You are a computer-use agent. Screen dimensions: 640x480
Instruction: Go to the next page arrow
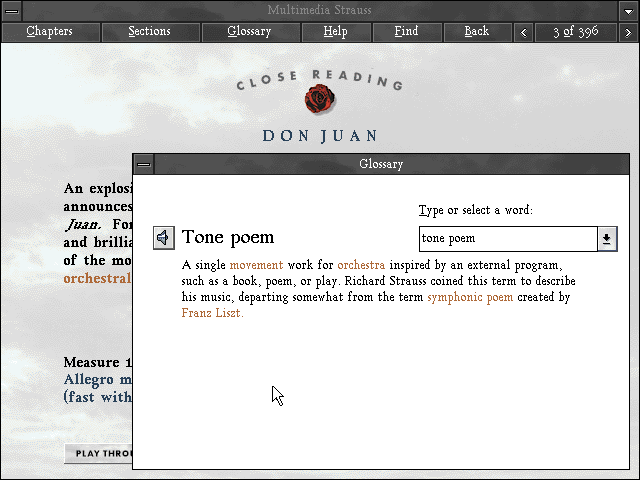click(628, 32)
